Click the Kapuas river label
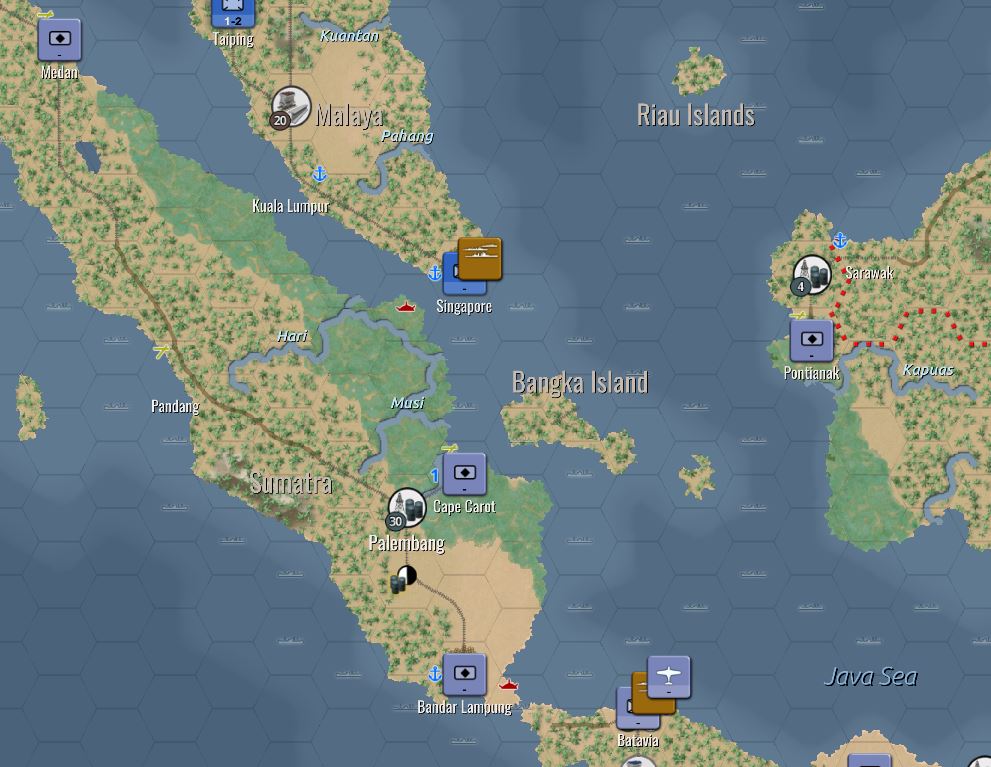991x767 pixels. point(928,370)
